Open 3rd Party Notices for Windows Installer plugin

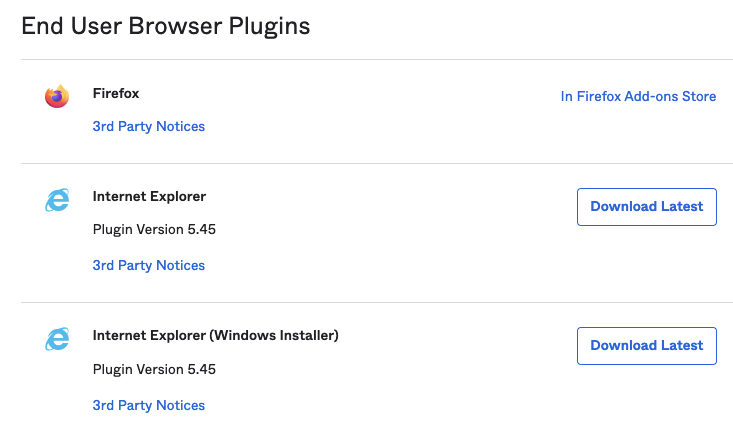[148, 405]
